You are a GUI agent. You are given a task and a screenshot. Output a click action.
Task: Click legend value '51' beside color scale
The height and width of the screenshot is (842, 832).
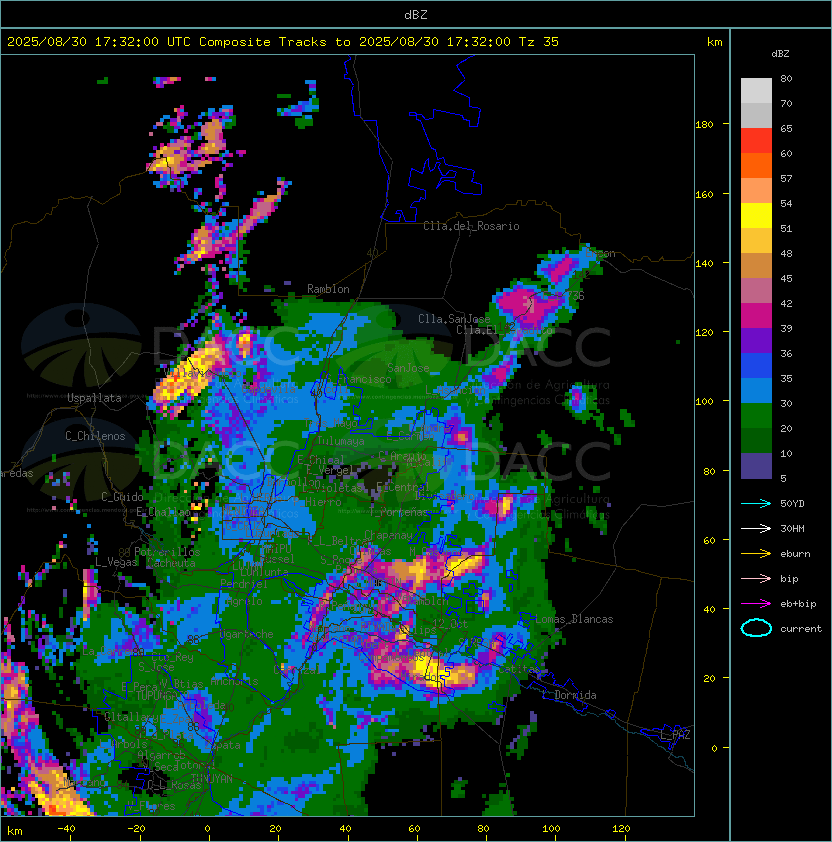(786, 228)
